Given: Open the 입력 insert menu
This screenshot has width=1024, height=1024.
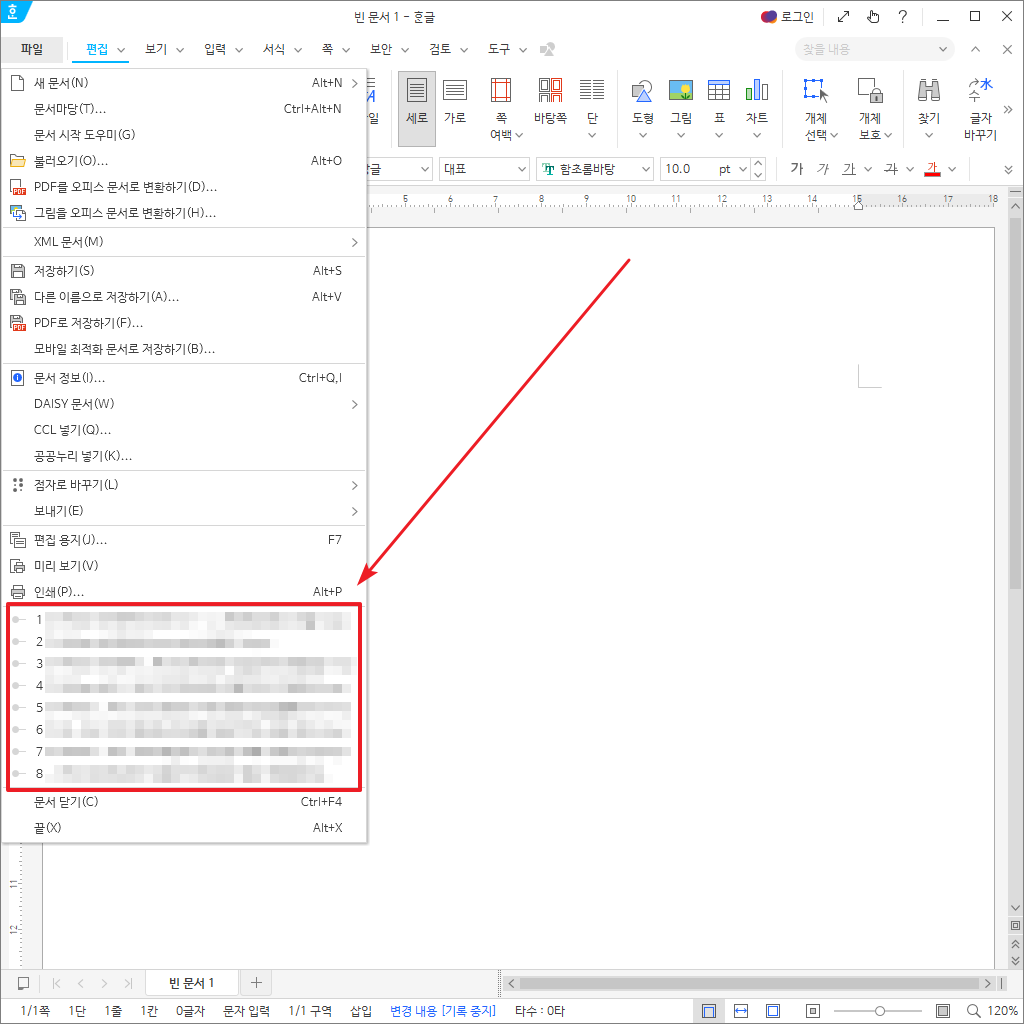Looking at the screenshot, I should tap(223, 49).
